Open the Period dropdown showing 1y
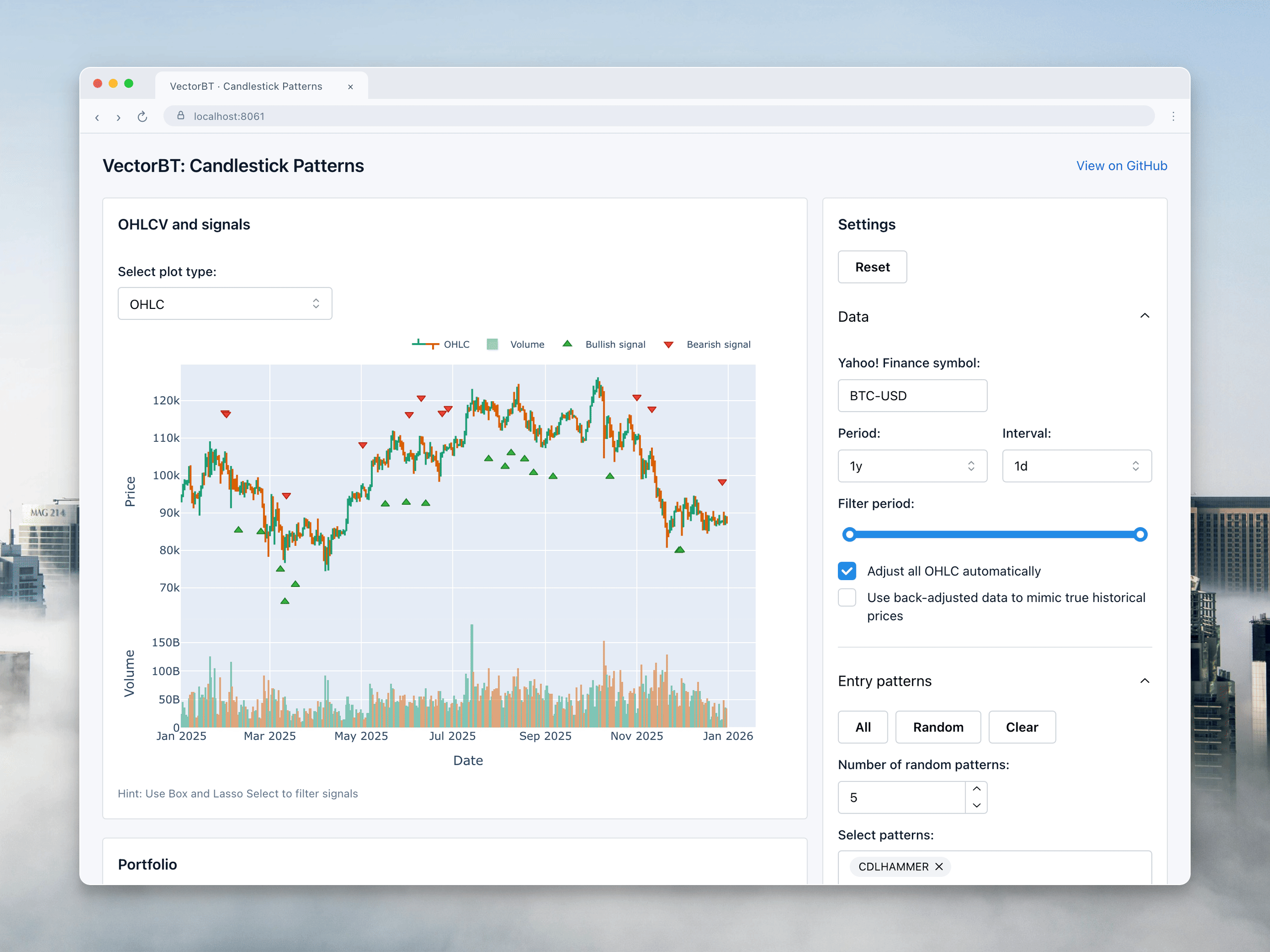Screen dimensions: 1270x952 point(912,466)
